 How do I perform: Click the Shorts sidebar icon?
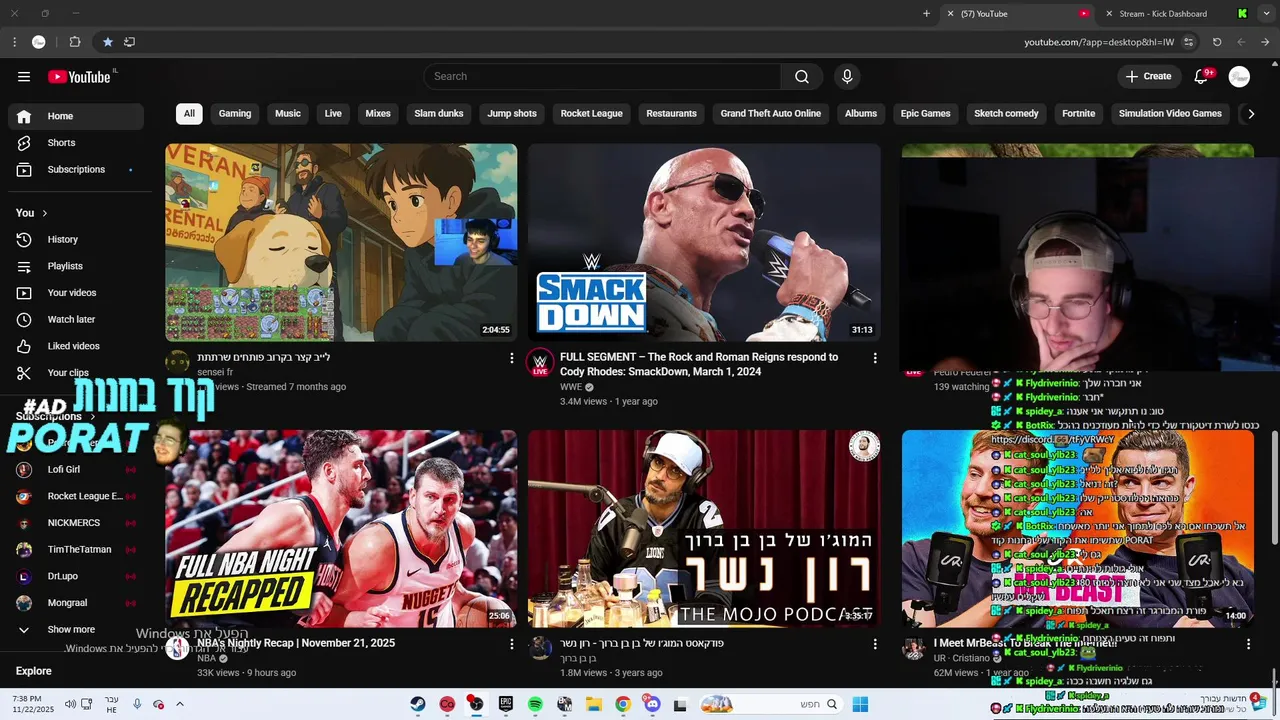pos(24,143)
